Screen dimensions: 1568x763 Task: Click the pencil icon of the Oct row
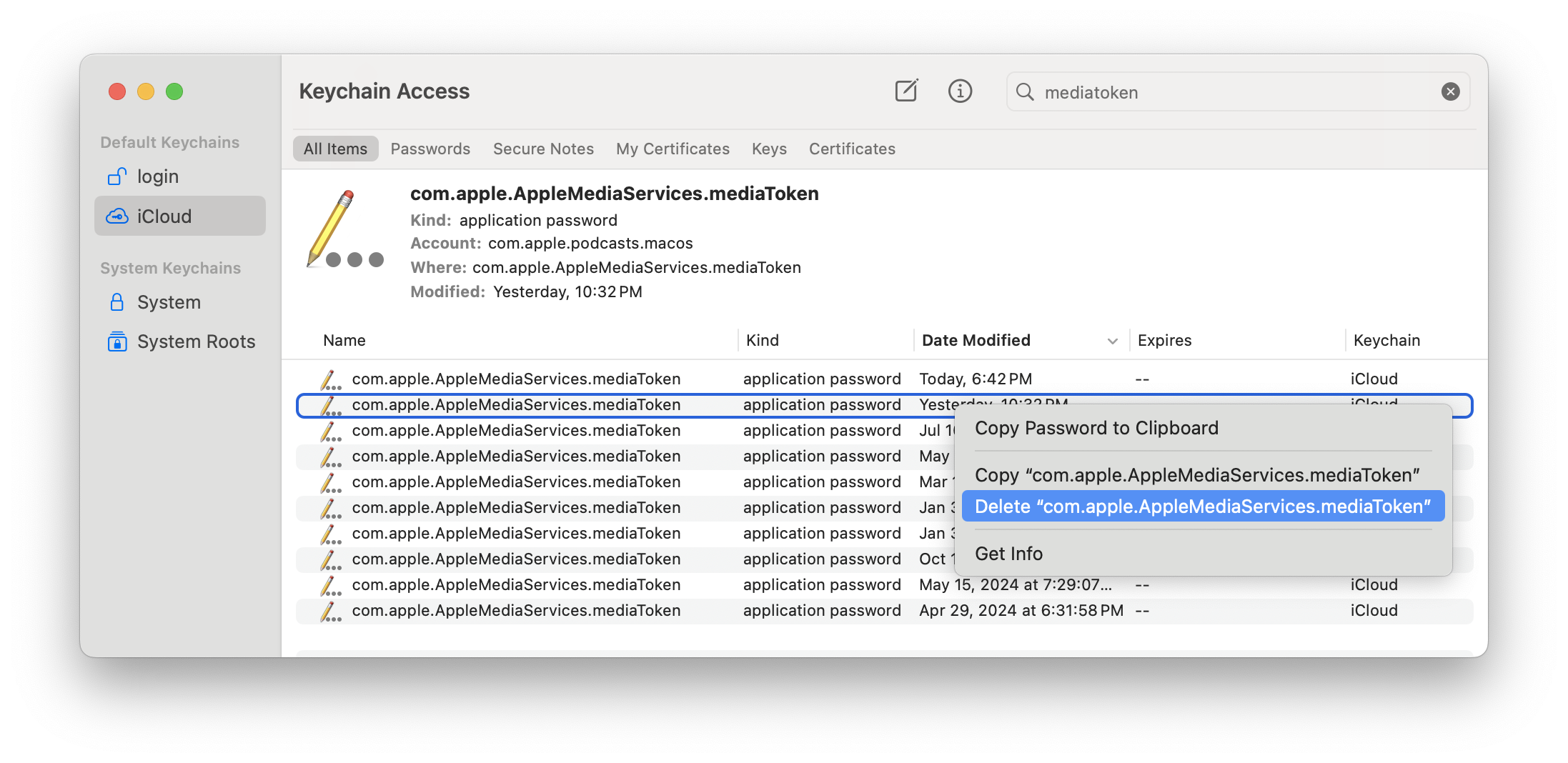[330, 559]
